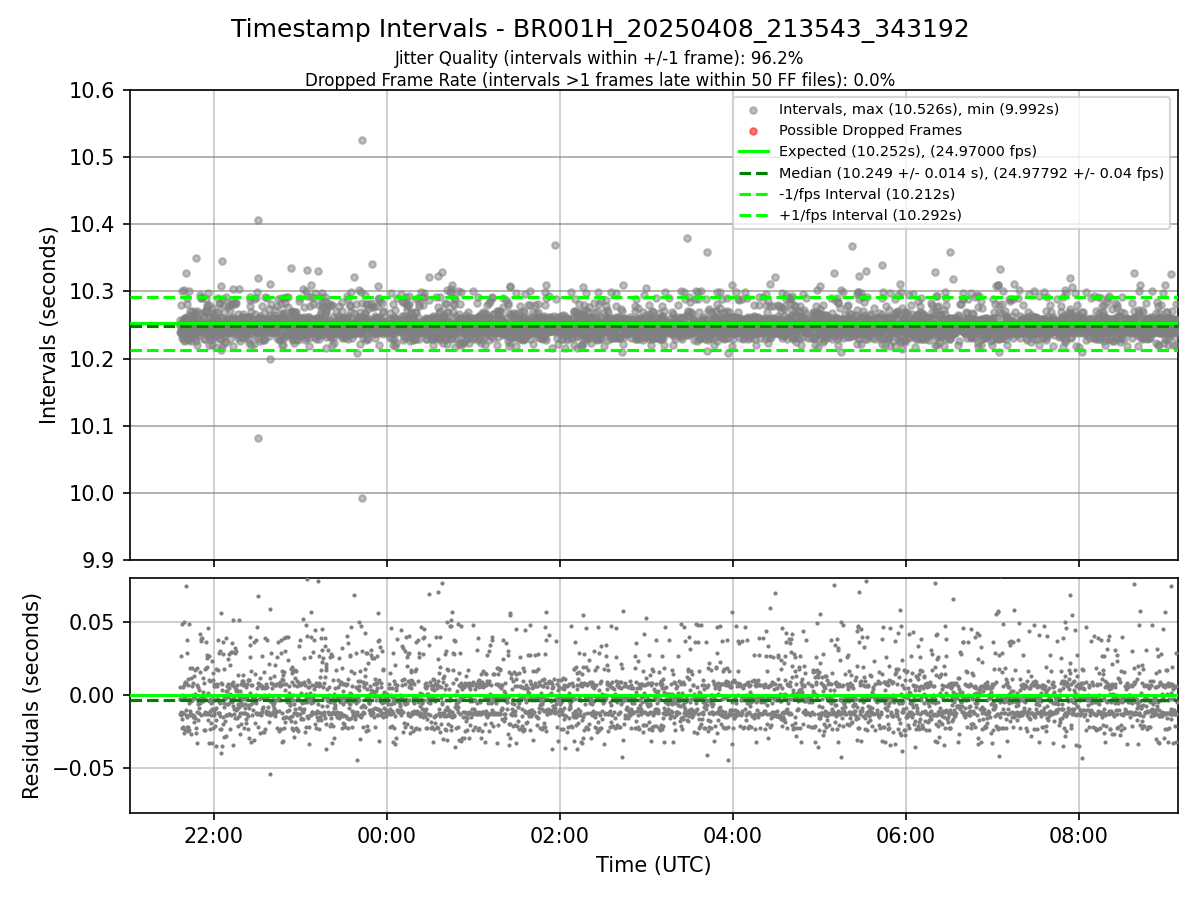Click the 'Residuals (seconds)' y-axis label
This screenshot has width=1200, height=900.
point(31,696)
